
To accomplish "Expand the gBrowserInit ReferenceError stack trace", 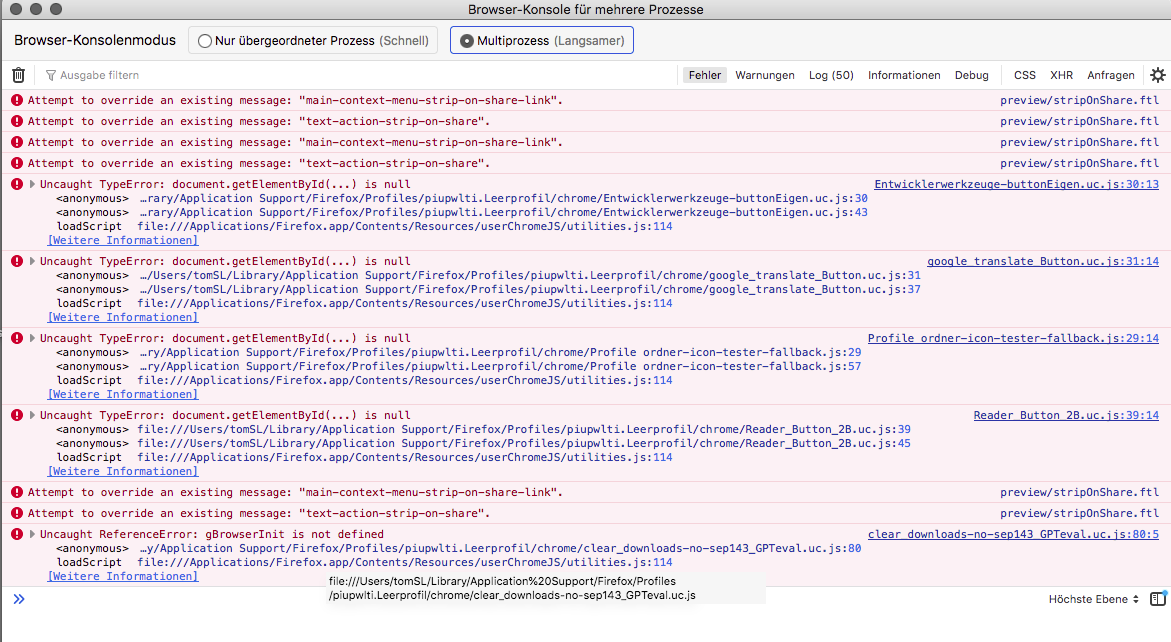I will pos(32,535).
